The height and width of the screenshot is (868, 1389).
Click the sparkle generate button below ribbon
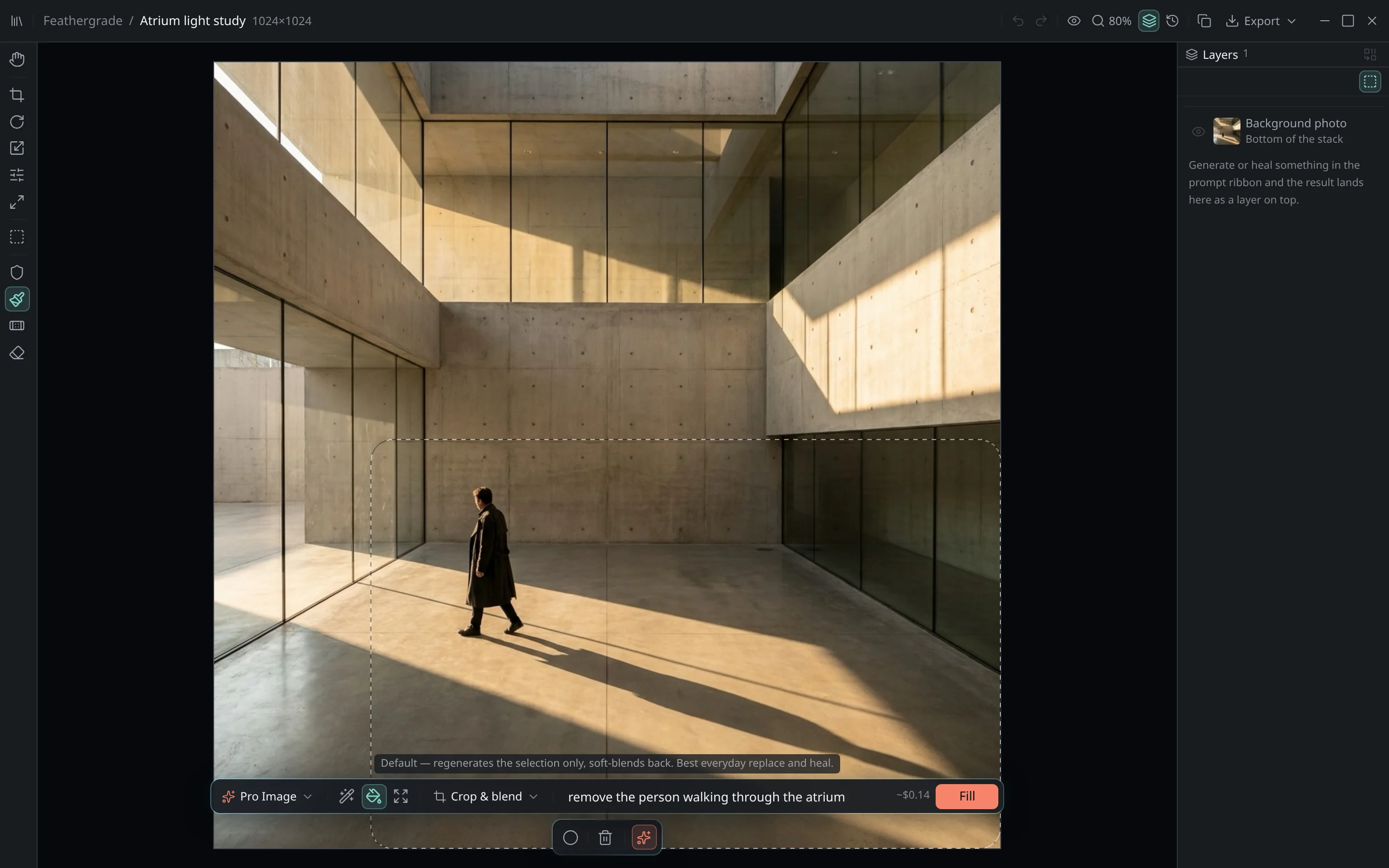point(643,838)
